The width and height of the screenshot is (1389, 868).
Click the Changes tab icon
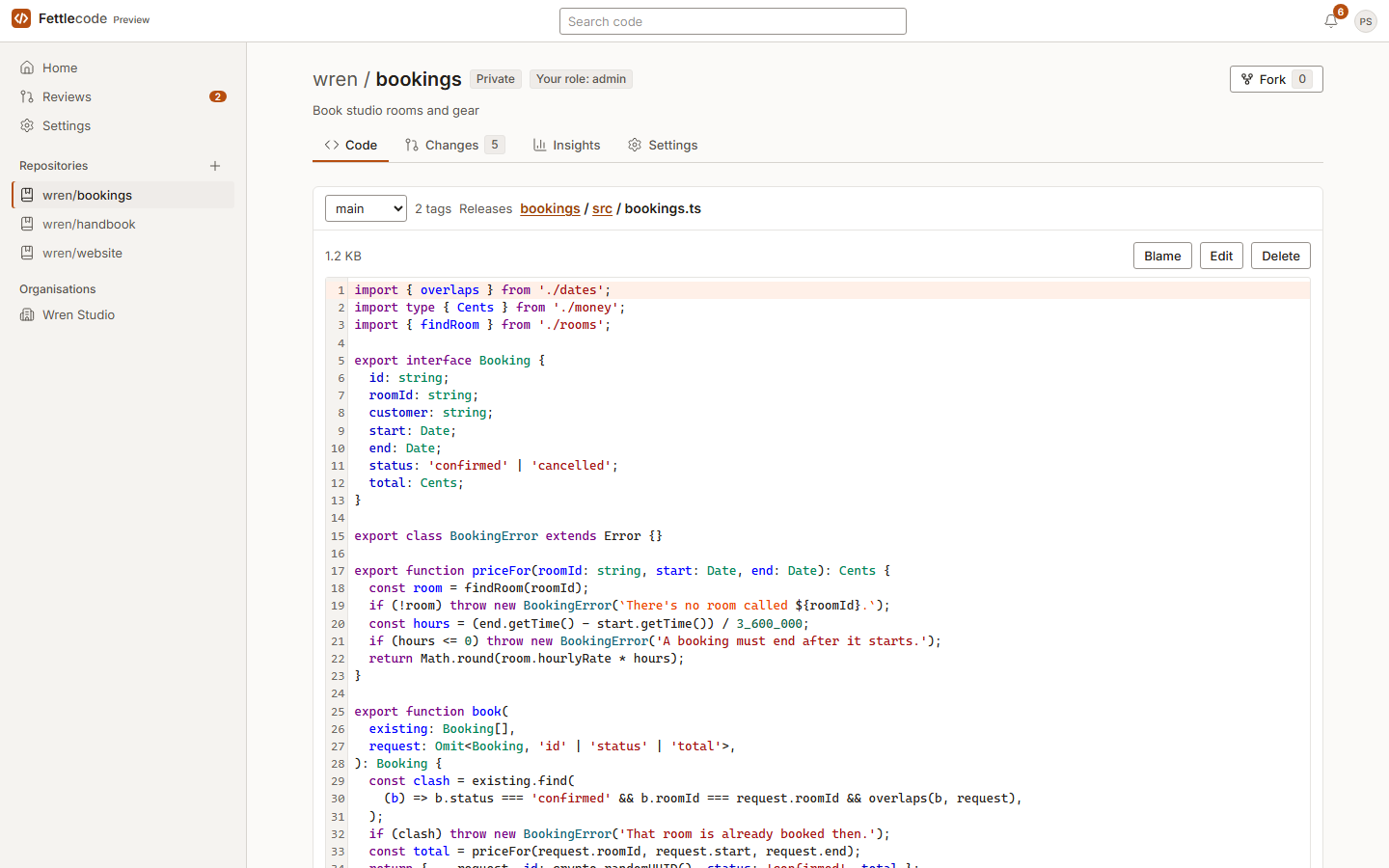click(412, 145)
